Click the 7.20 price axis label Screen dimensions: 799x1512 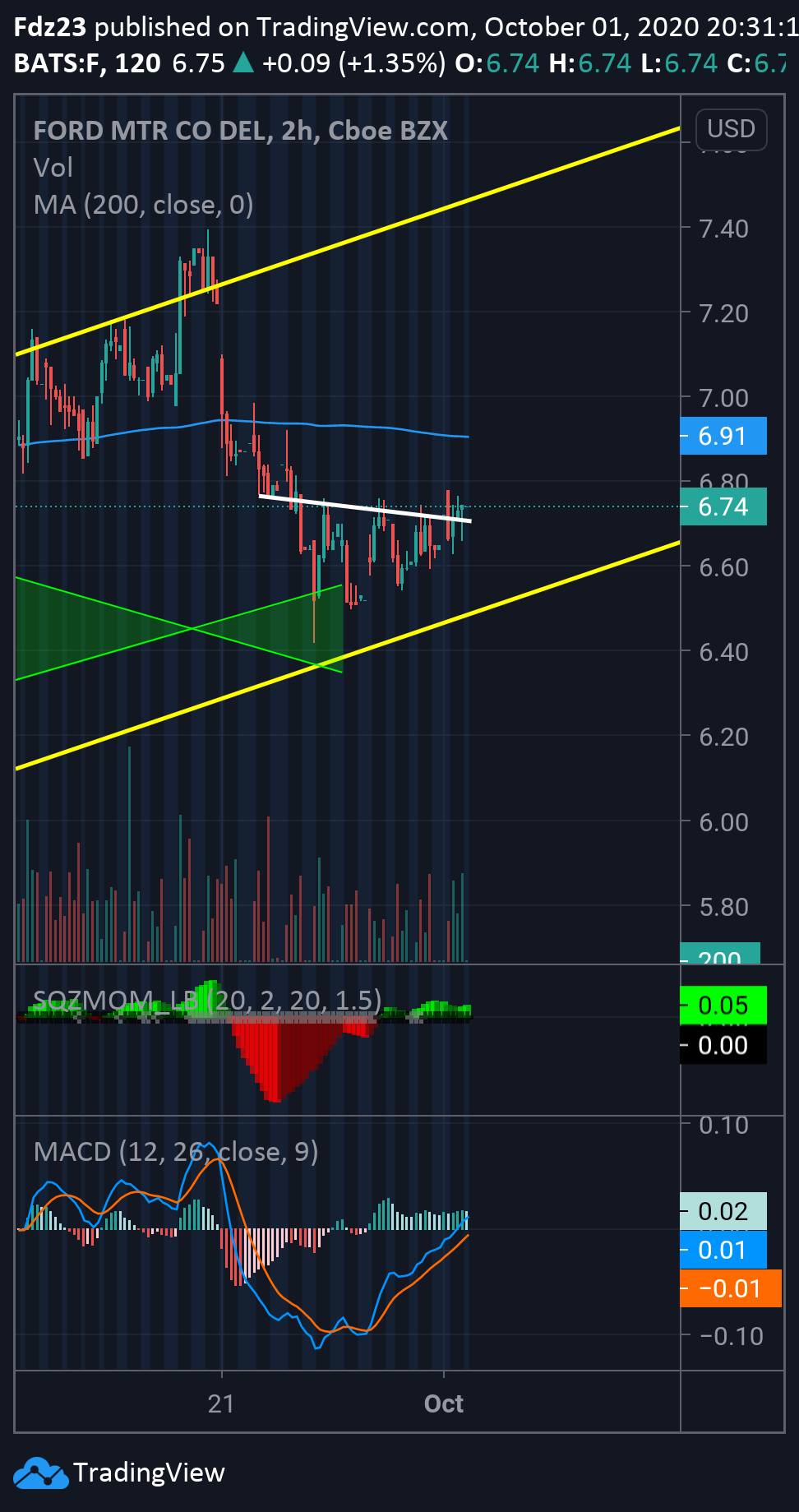(723, 313)
